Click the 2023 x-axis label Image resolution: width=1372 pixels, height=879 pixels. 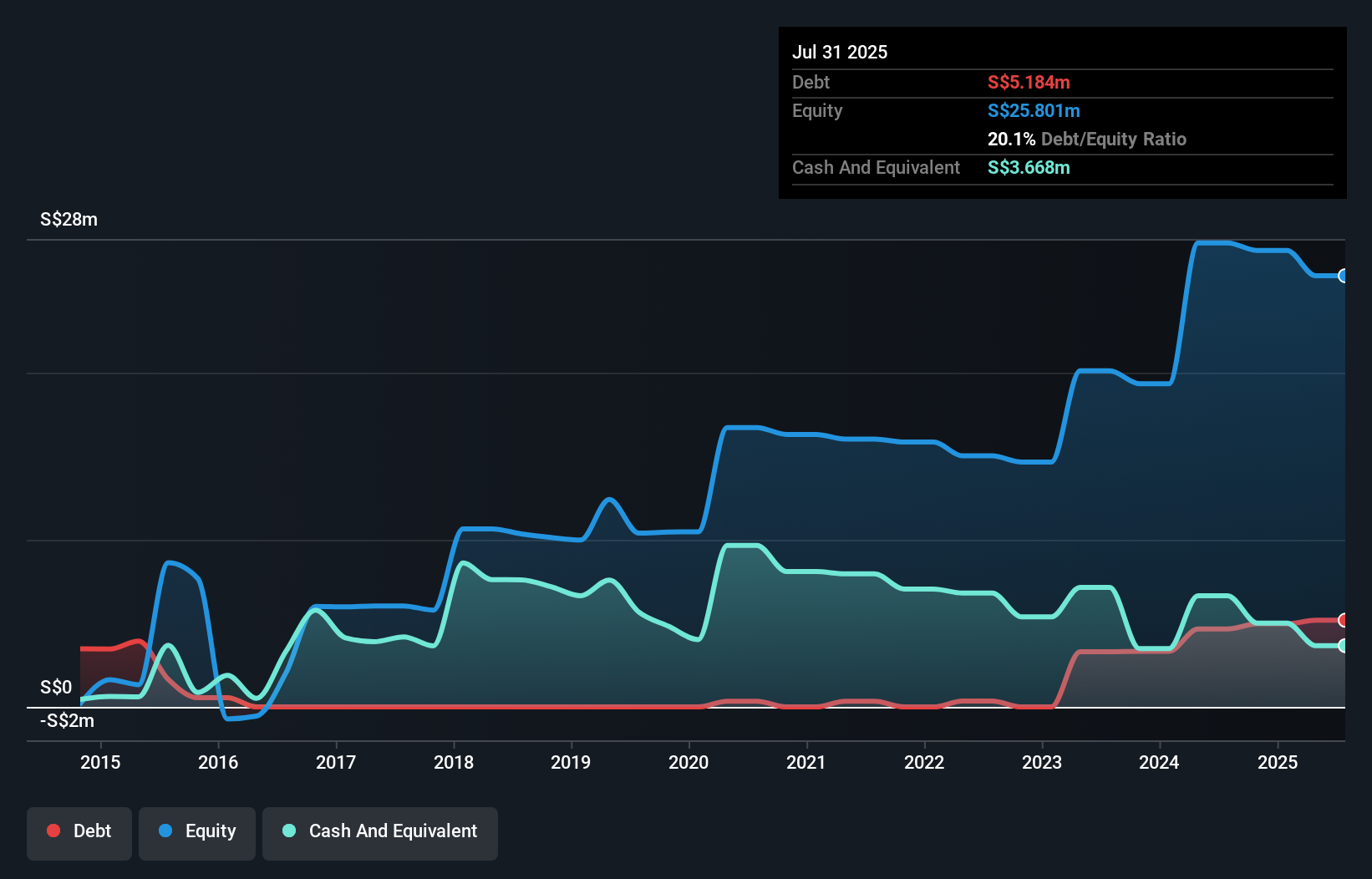(x=1042, y=762)
